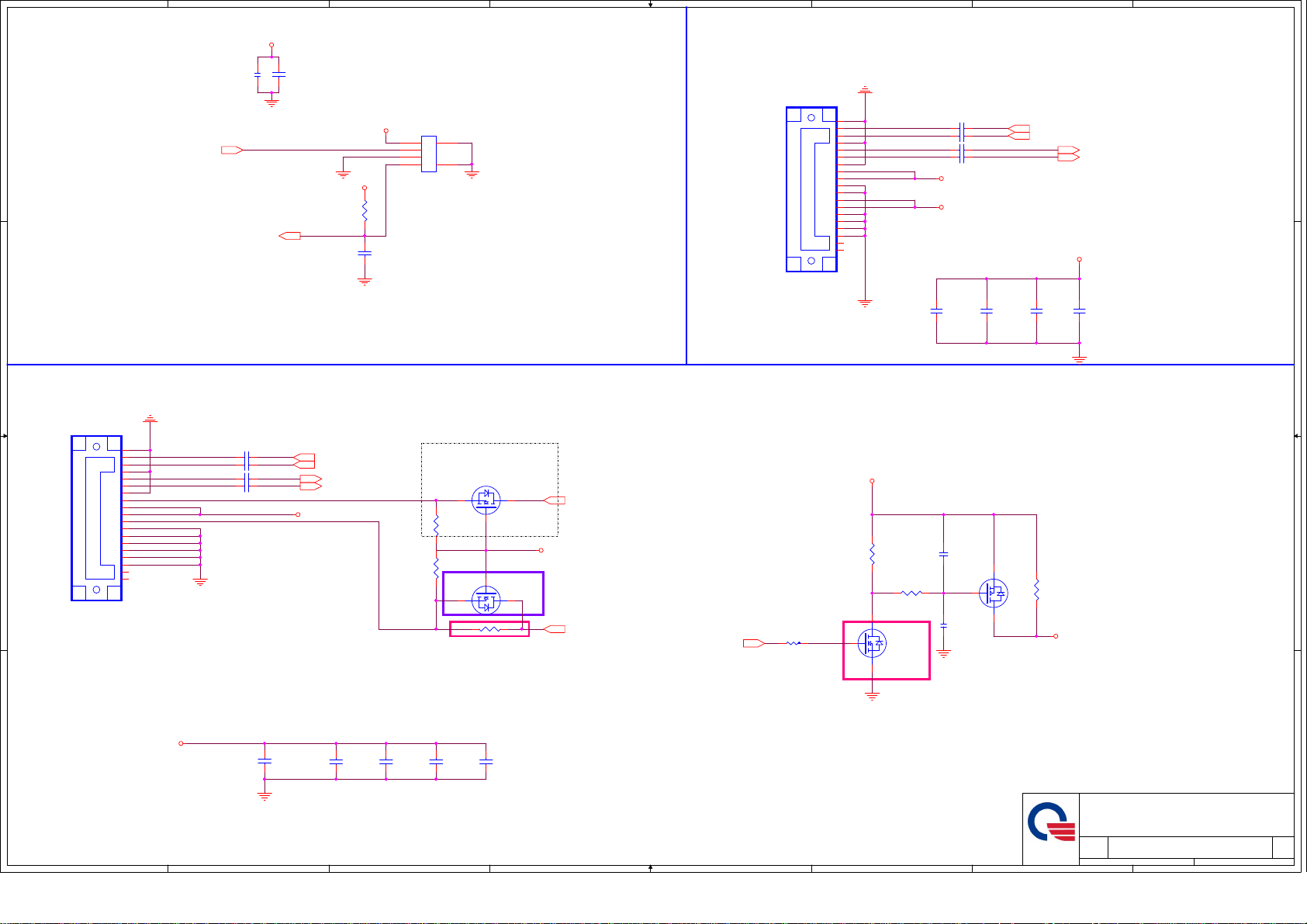Click the ground symbol beneath the grounded-source MOSFET
The image size is (1307, 924).
872,697
